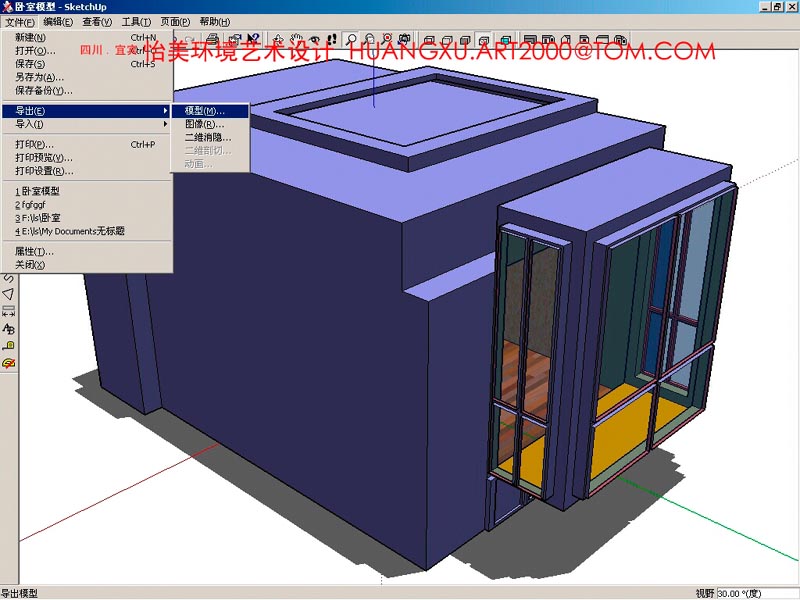Open the 页面(P) menu
This screenshot has height=600, width=800.
coord(175,22)
